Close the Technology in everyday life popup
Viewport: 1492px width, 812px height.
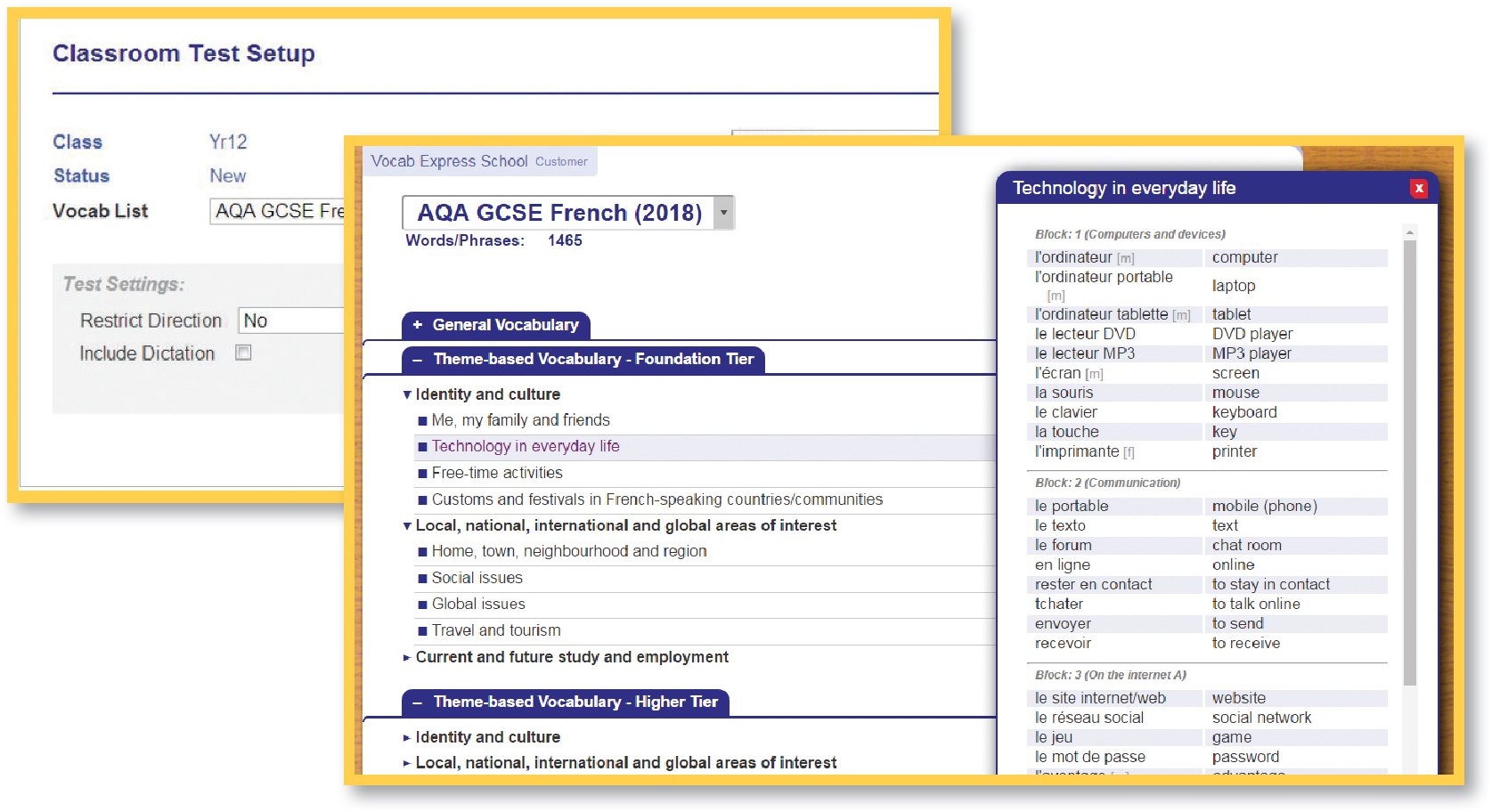coord(1419,189)
